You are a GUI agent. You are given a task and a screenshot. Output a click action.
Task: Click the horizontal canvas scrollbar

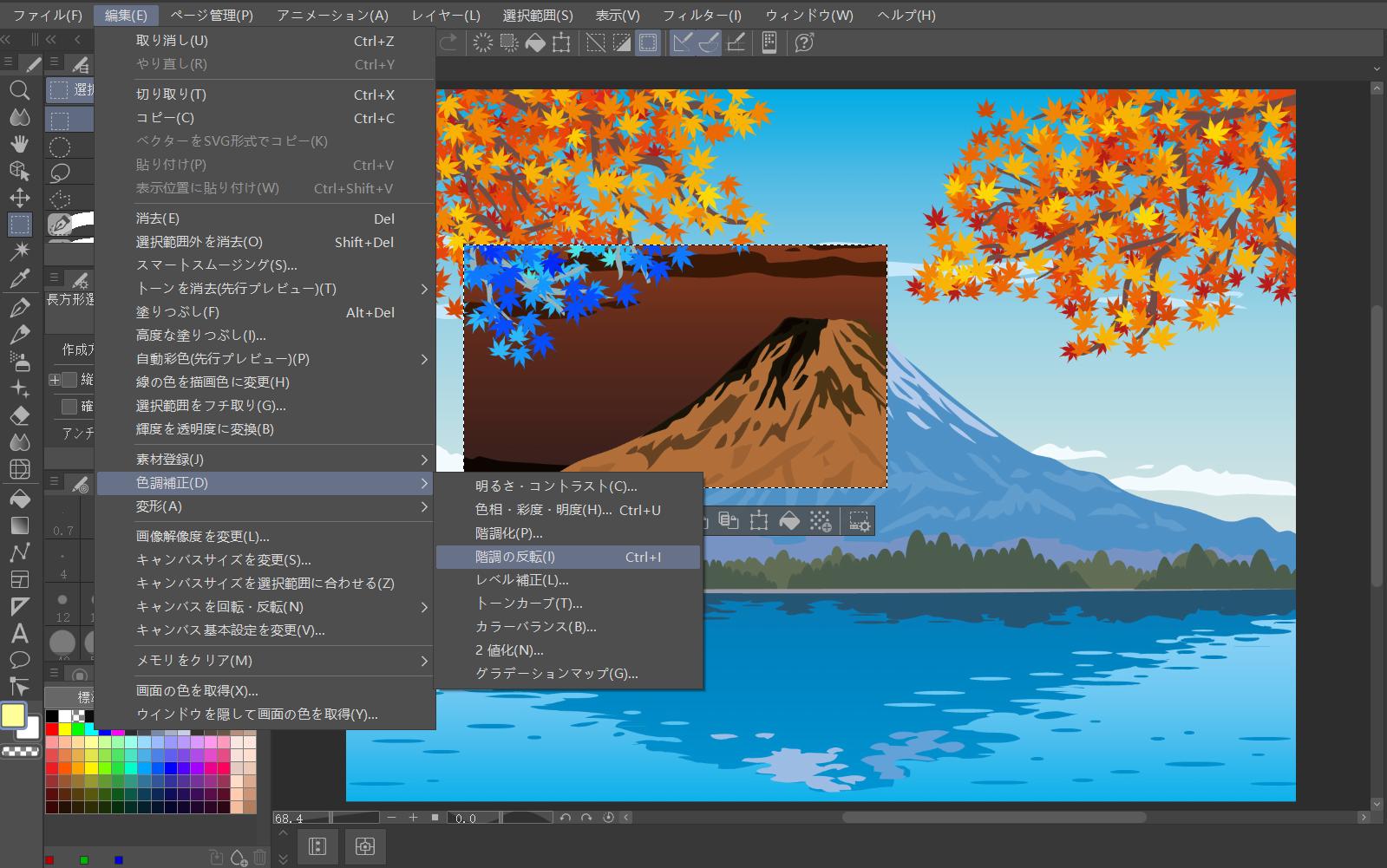click(x=993, y=817)
